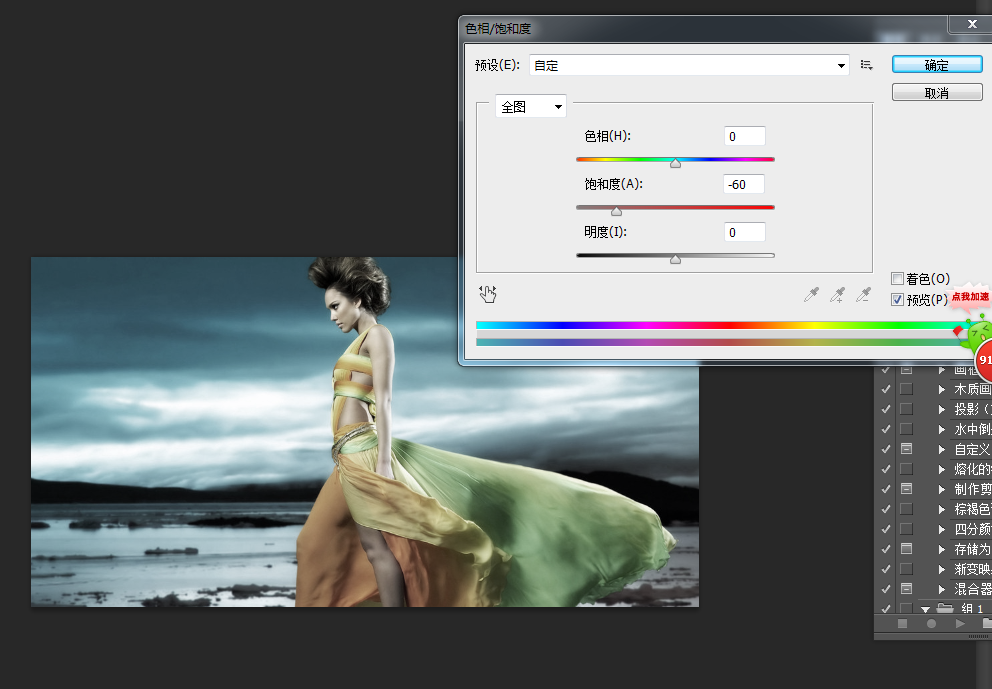Toggle dialog icon for 混合器 action

tap(906, 588)
